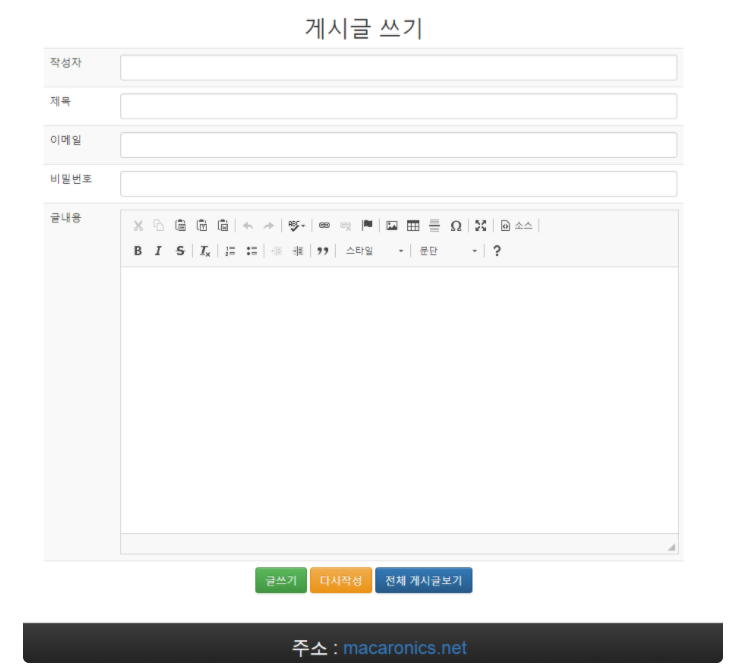This screenshot has height=671, width=730.
Task: Click the Remove Format icon
Action: (205, 251)
